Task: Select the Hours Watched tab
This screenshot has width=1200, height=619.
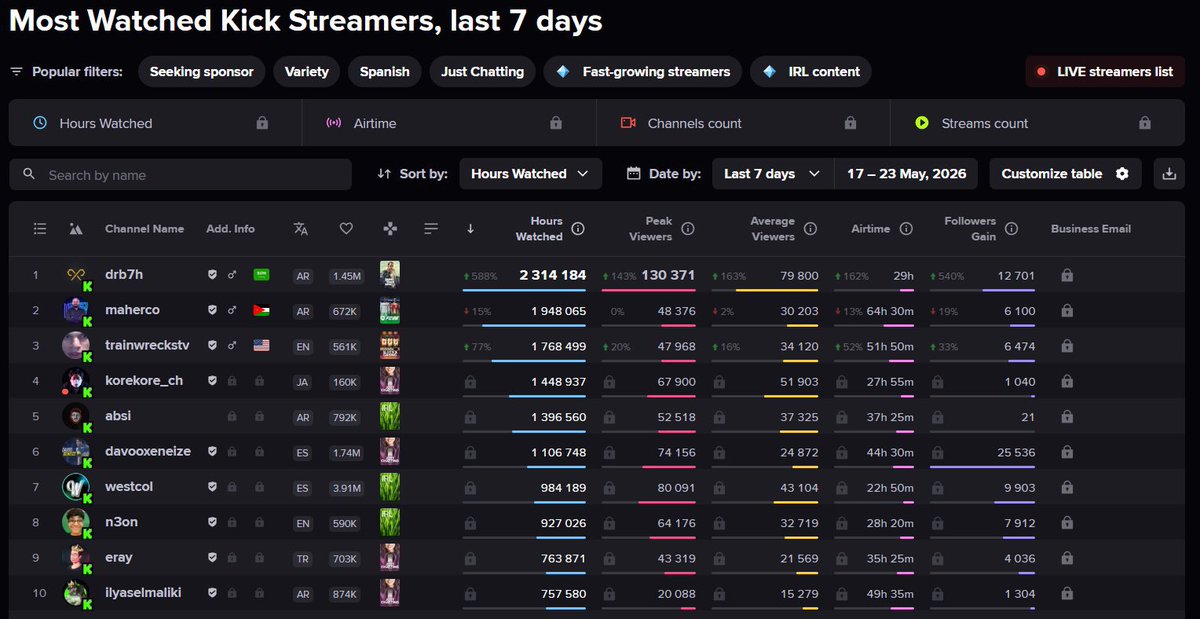Action: point(155,123)
